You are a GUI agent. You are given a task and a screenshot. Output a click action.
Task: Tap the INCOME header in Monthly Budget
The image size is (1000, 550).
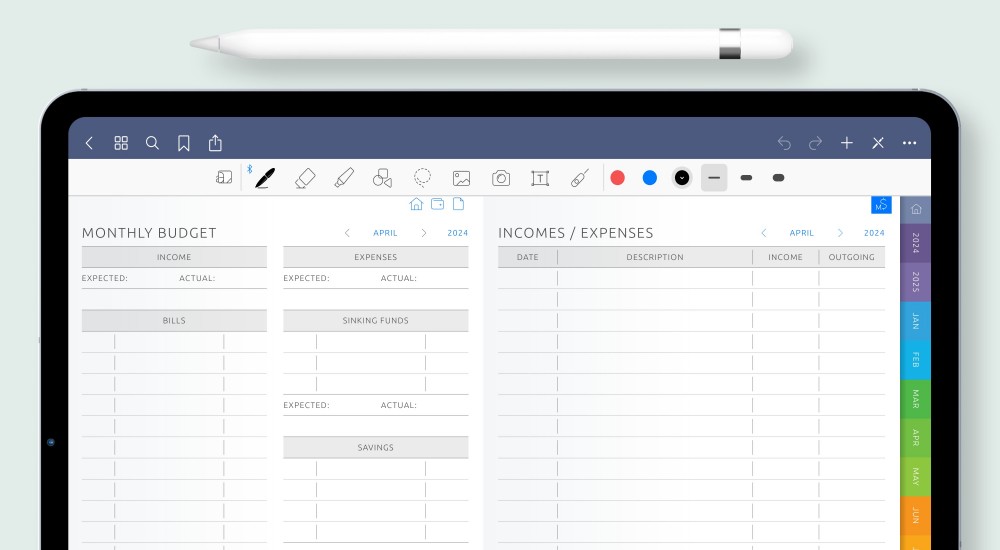click(174, 257)
